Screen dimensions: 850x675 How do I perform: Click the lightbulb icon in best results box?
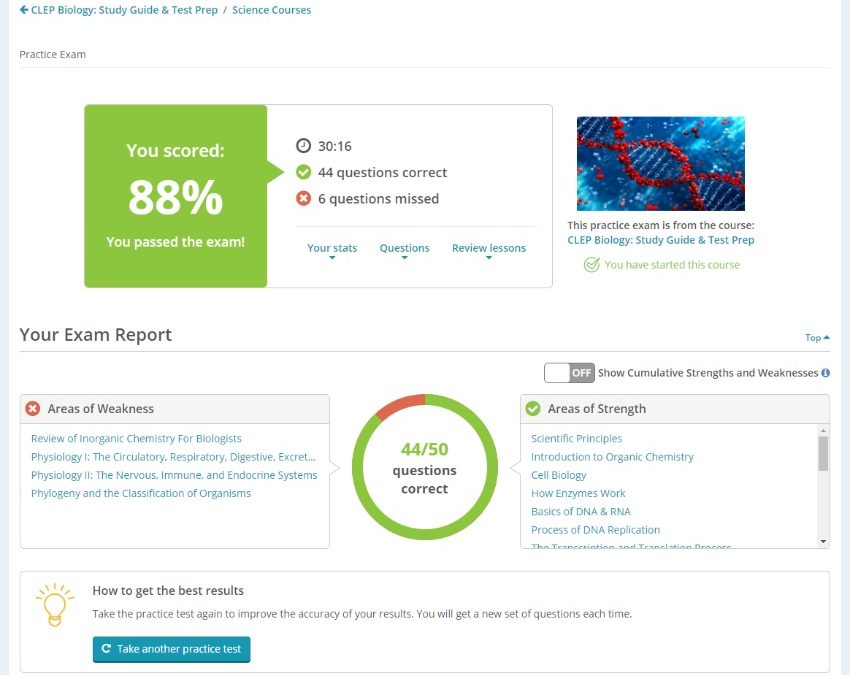coord(55,605)
